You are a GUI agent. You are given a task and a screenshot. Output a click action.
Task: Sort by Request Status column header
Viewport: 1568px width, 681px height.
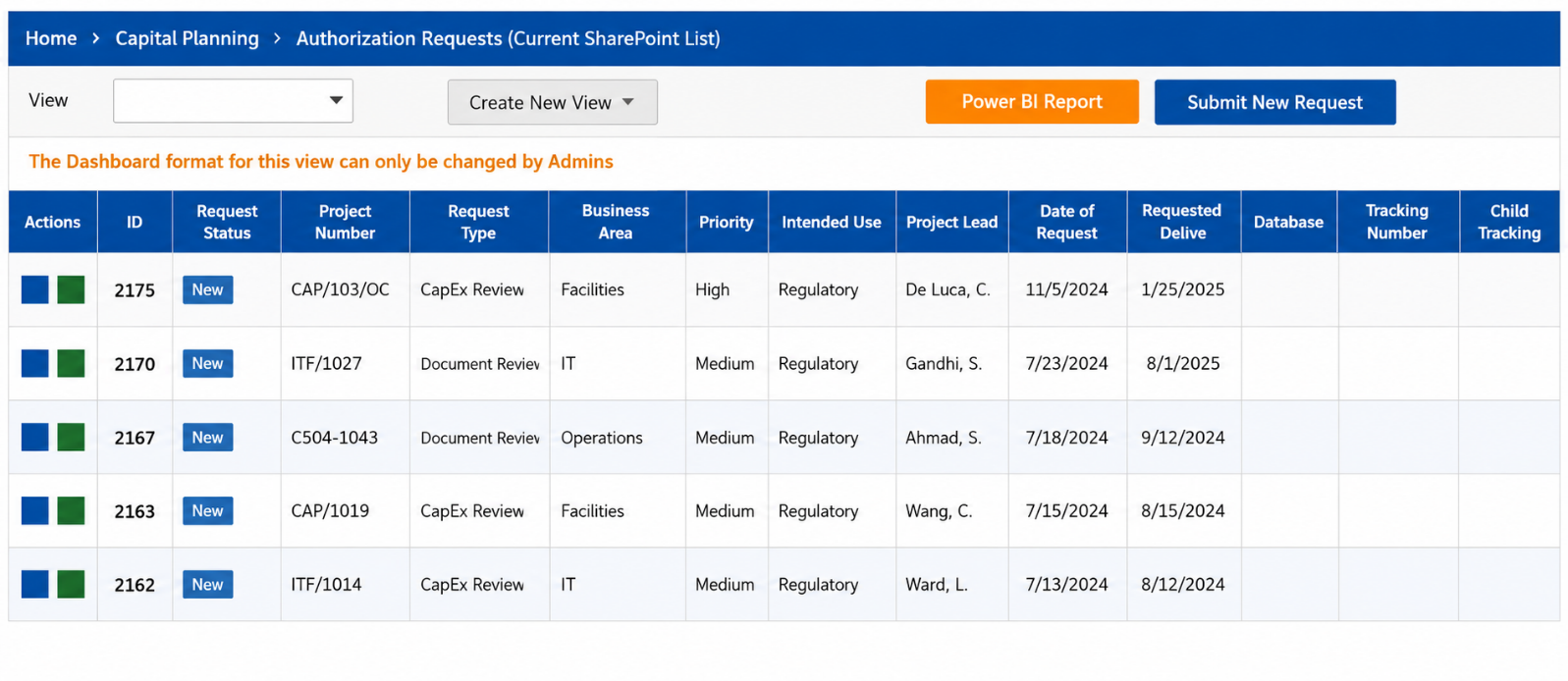click(x=227, y=222)
